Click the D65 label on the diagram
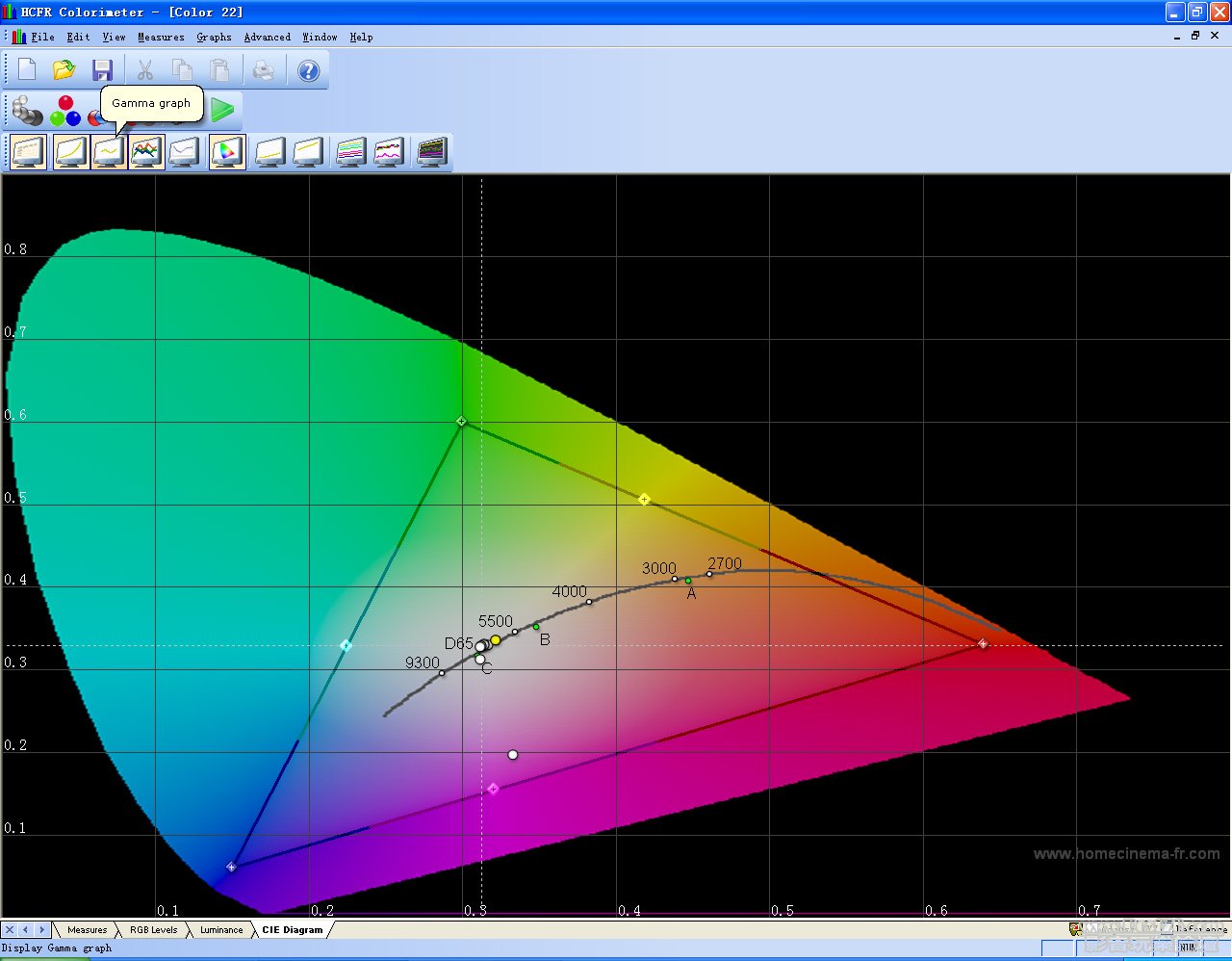Image resolution: width=1232 pixels, height=961 pixels. (459, 643)
